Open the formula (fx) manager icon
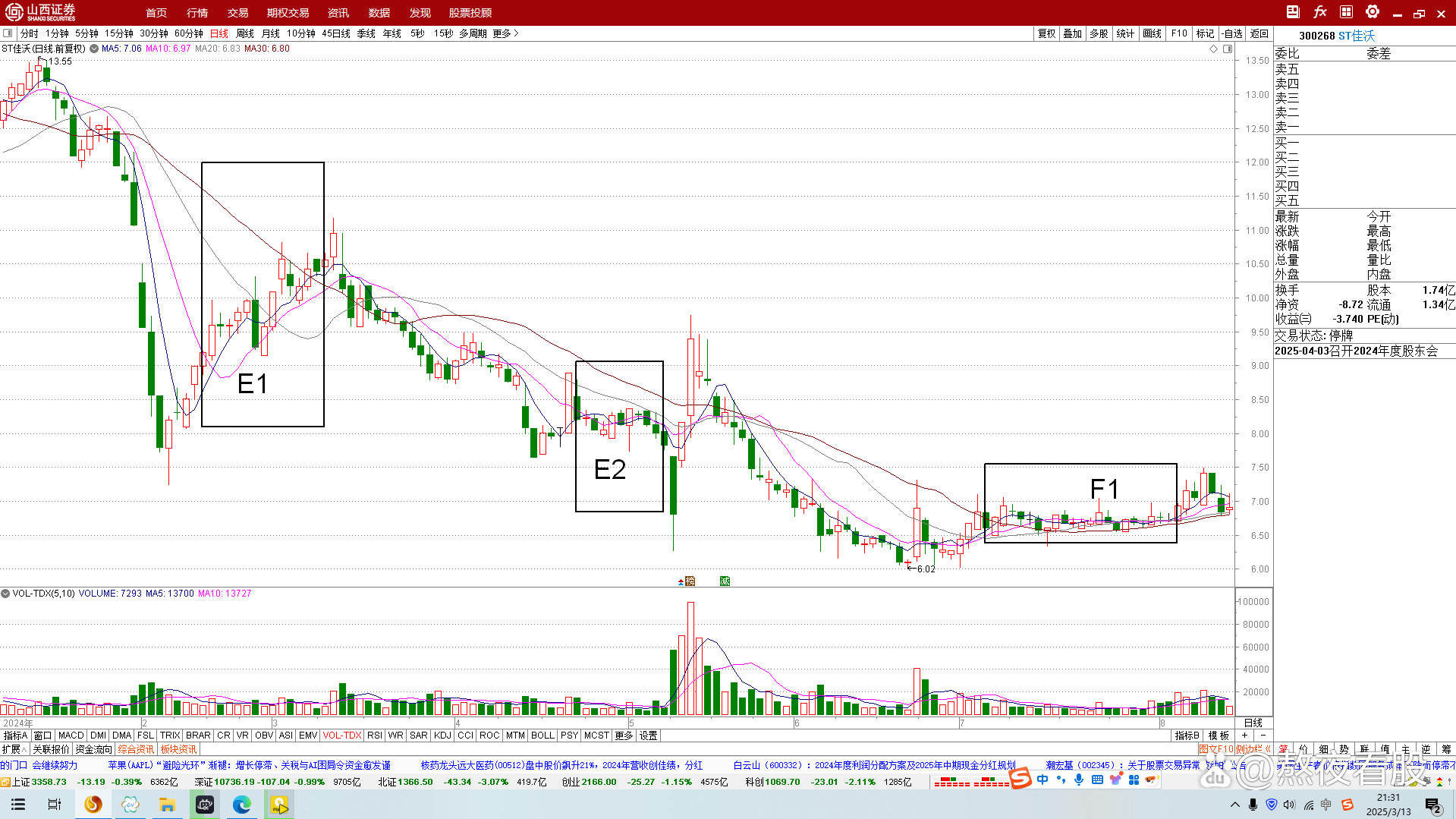1456x819 pixels. [x=1320, y=12]
